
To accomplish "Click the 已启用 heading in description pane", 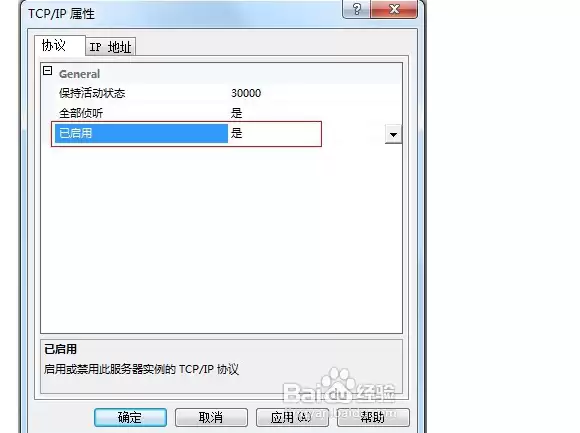I will [61, 349].
